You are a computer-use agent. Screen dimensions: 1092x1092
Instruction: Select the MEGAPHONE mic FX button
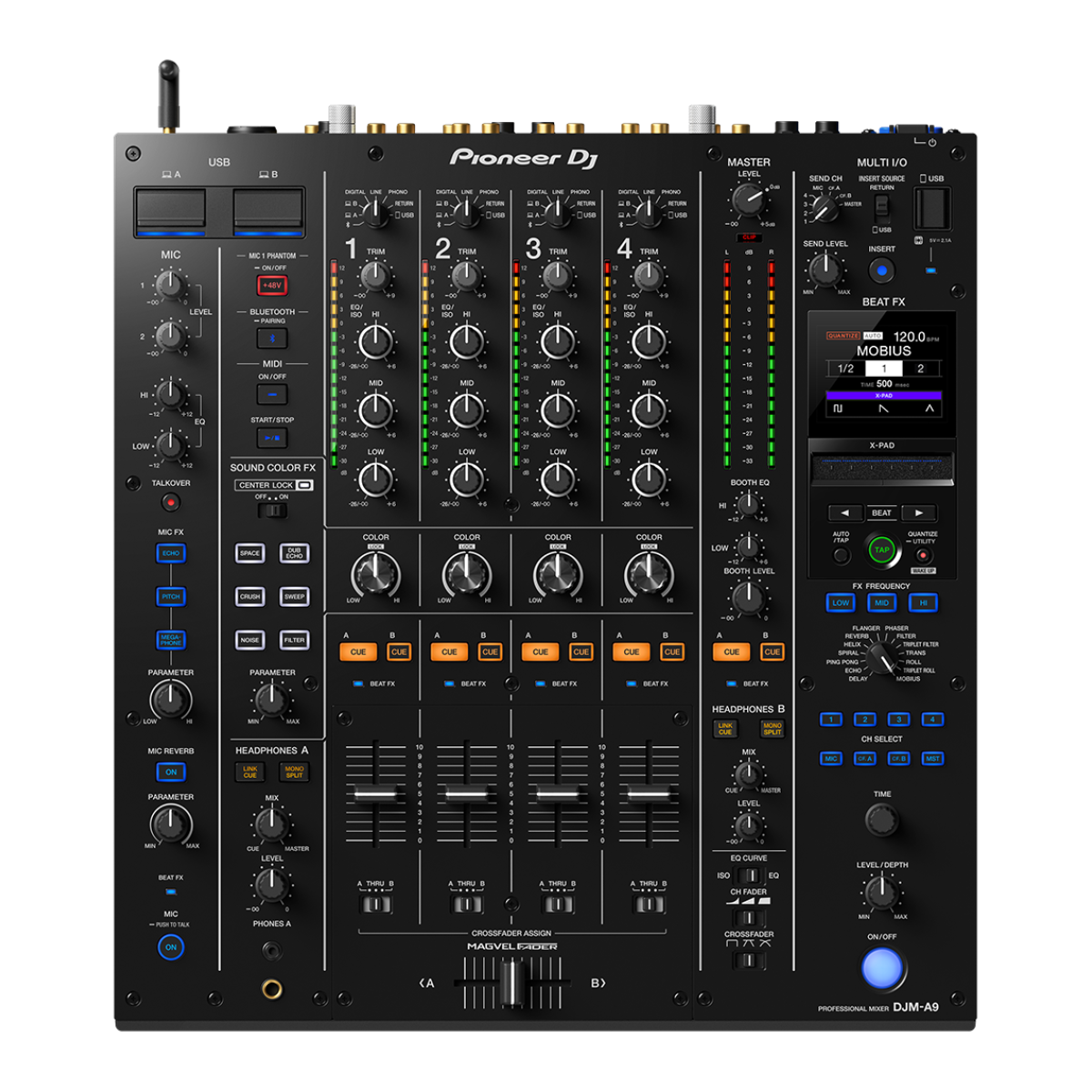171,641
